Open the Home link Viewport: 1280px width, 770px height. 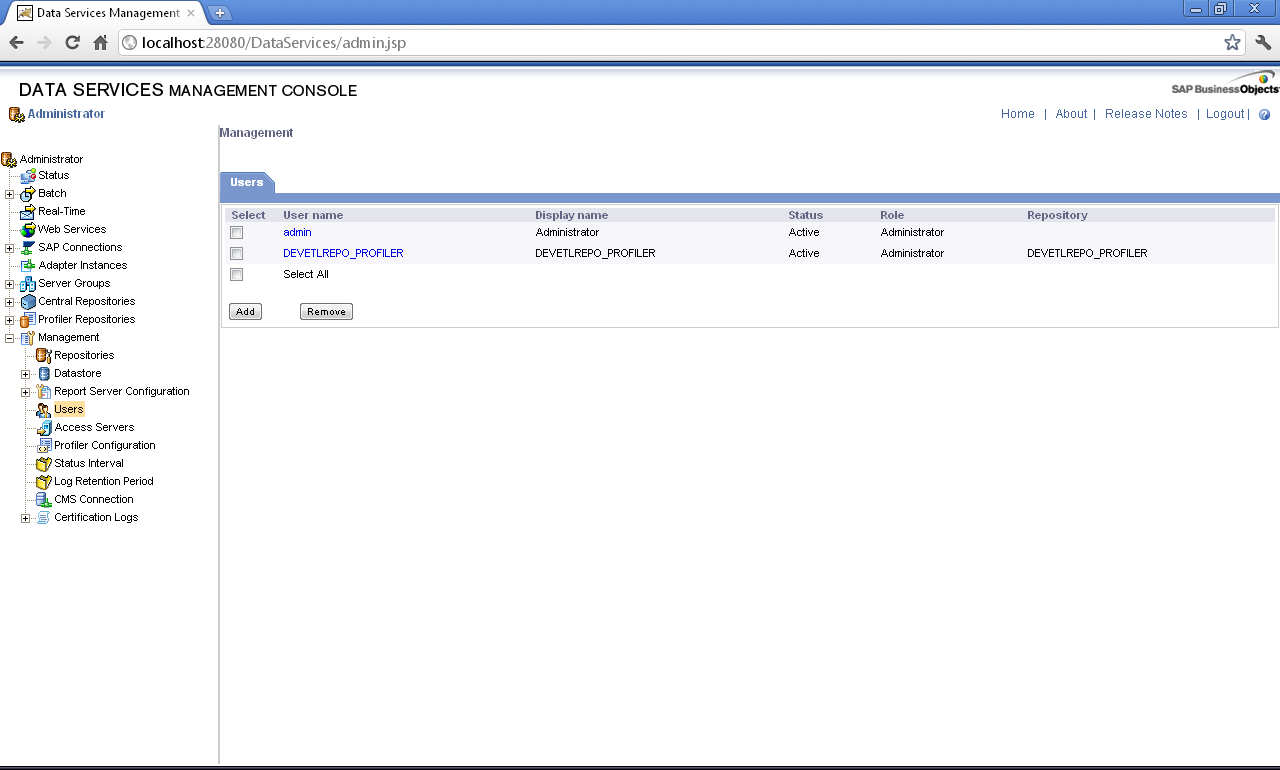coord(1018,114)
